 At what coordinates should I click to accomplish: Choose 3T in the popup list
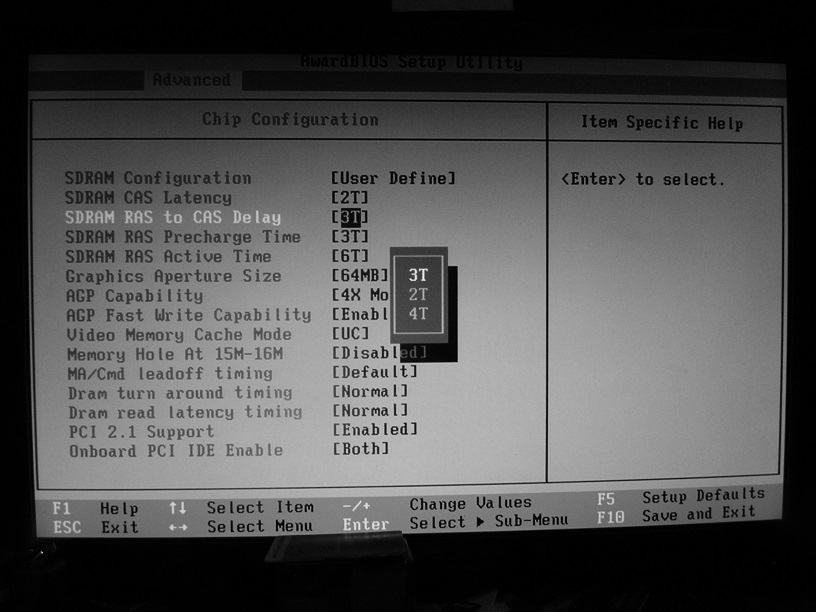(418, 275)
